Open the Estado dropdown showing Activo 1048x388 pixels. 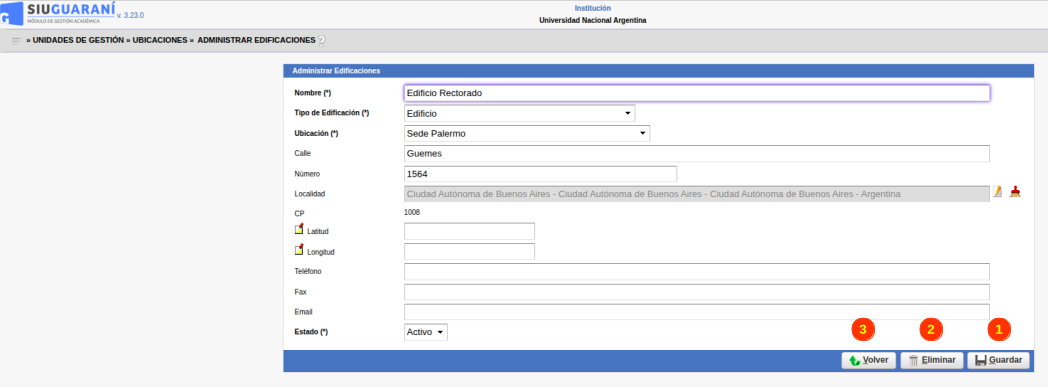[x=426, y=332]
